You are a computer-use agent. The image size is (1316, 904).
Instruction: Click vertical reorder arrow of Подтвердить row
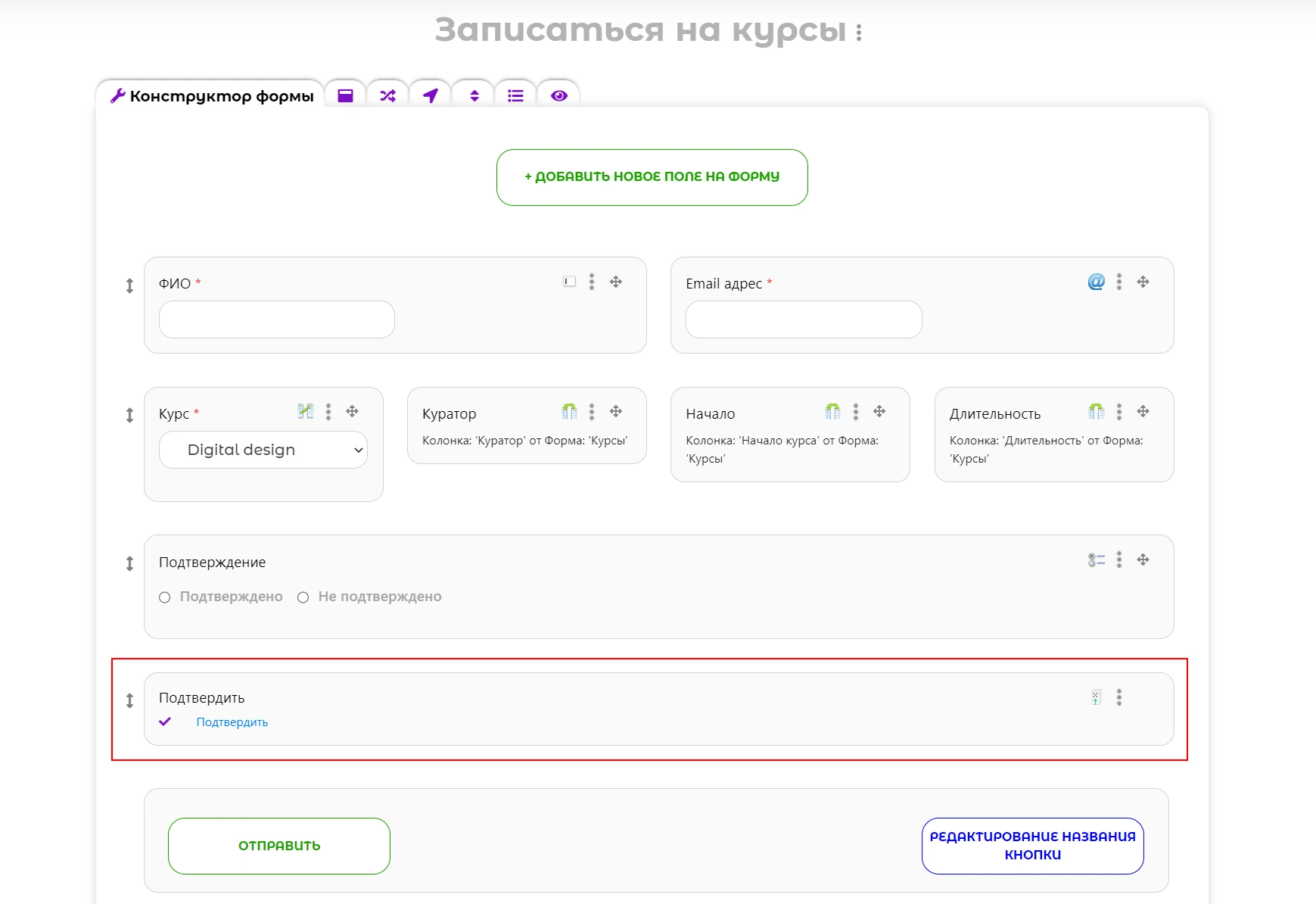(129, 700)
